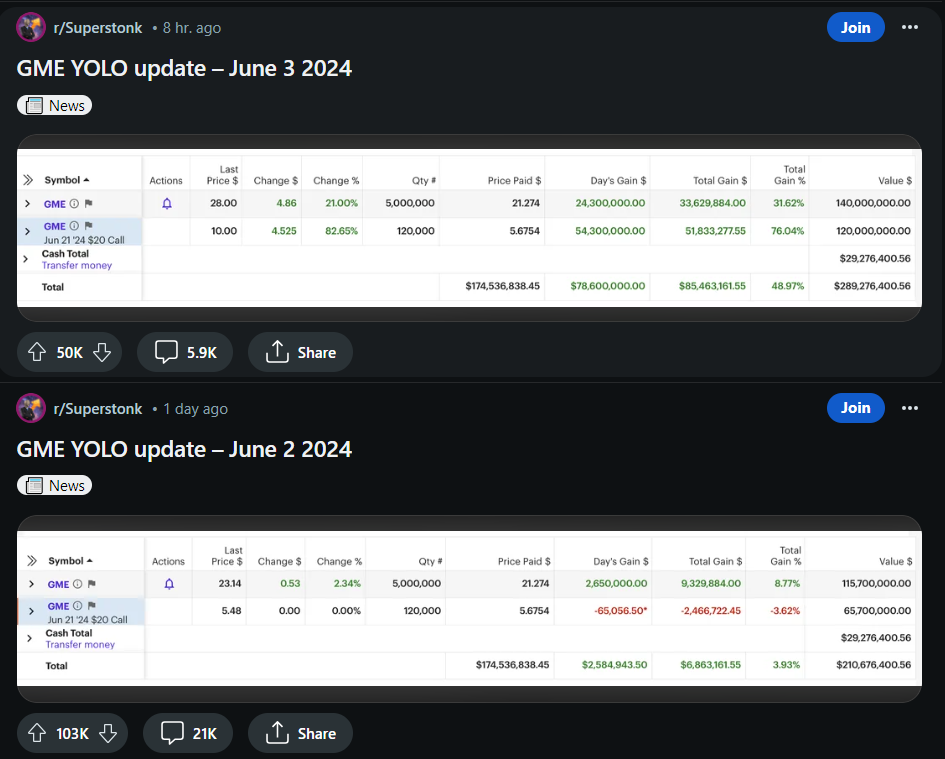
Task: Click r/Superstonk avatar on the June 2 post
Action: [31, 408]
